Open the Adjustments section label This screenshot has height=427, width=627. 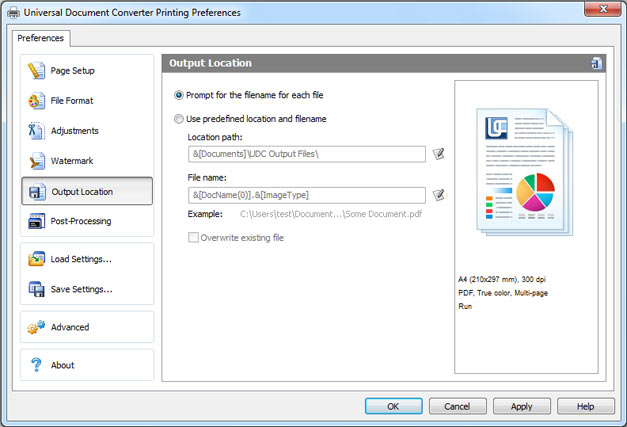(x=74, y=131)
